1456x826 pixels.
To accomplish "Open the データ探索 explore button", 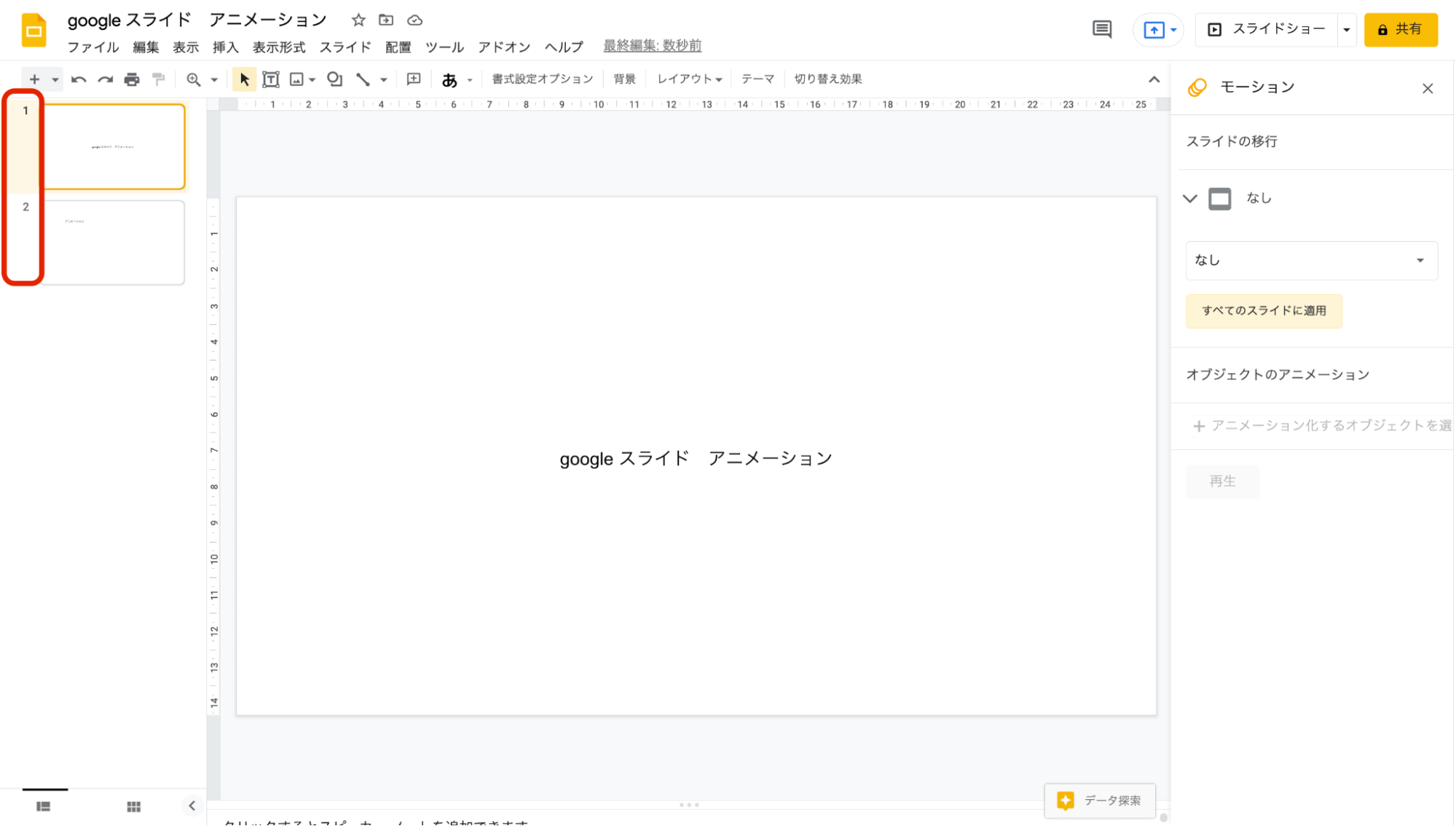I will 1100,801.
